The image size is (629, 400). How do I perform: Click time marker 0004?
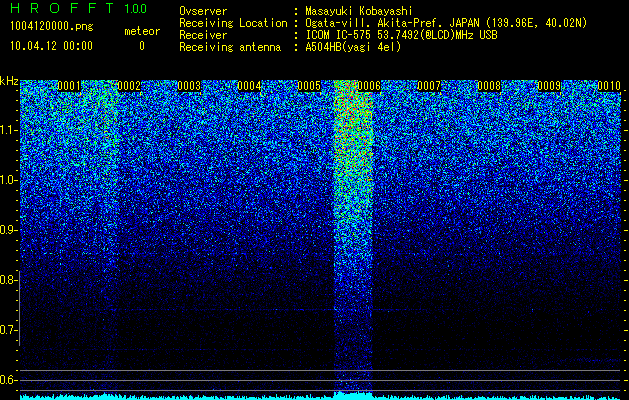249,86
